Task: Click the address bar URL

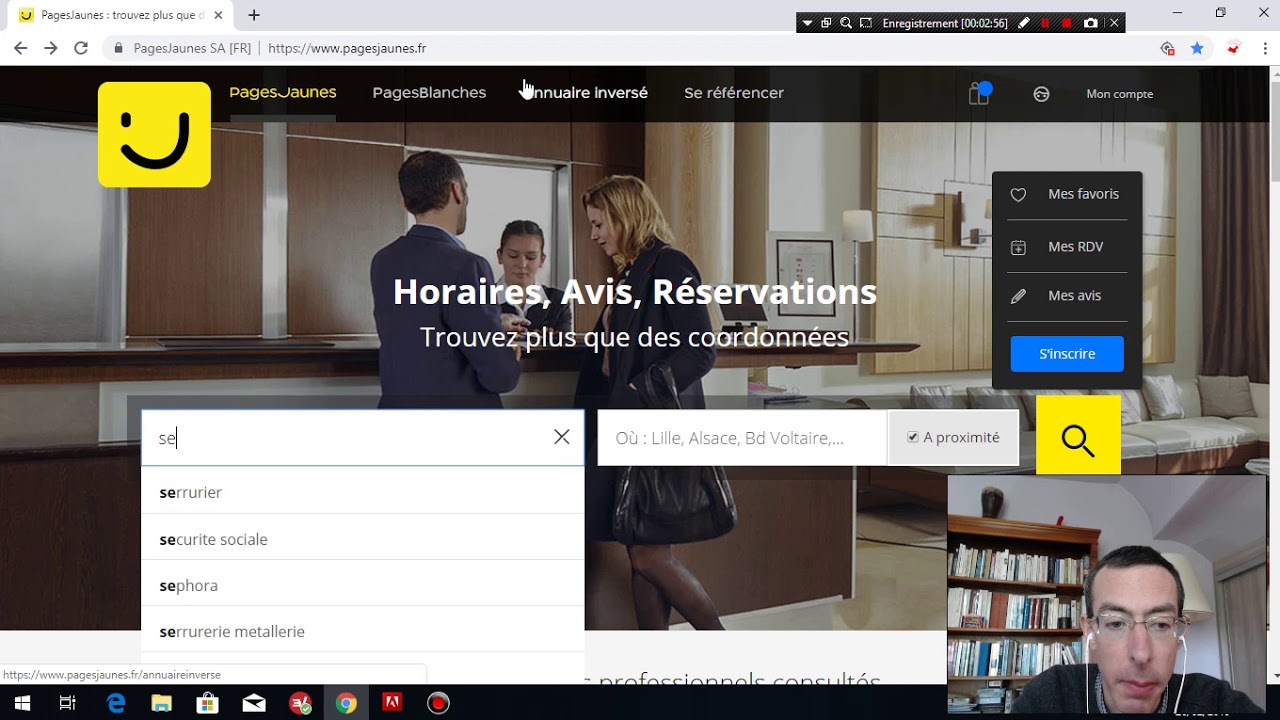Action: 347,48
